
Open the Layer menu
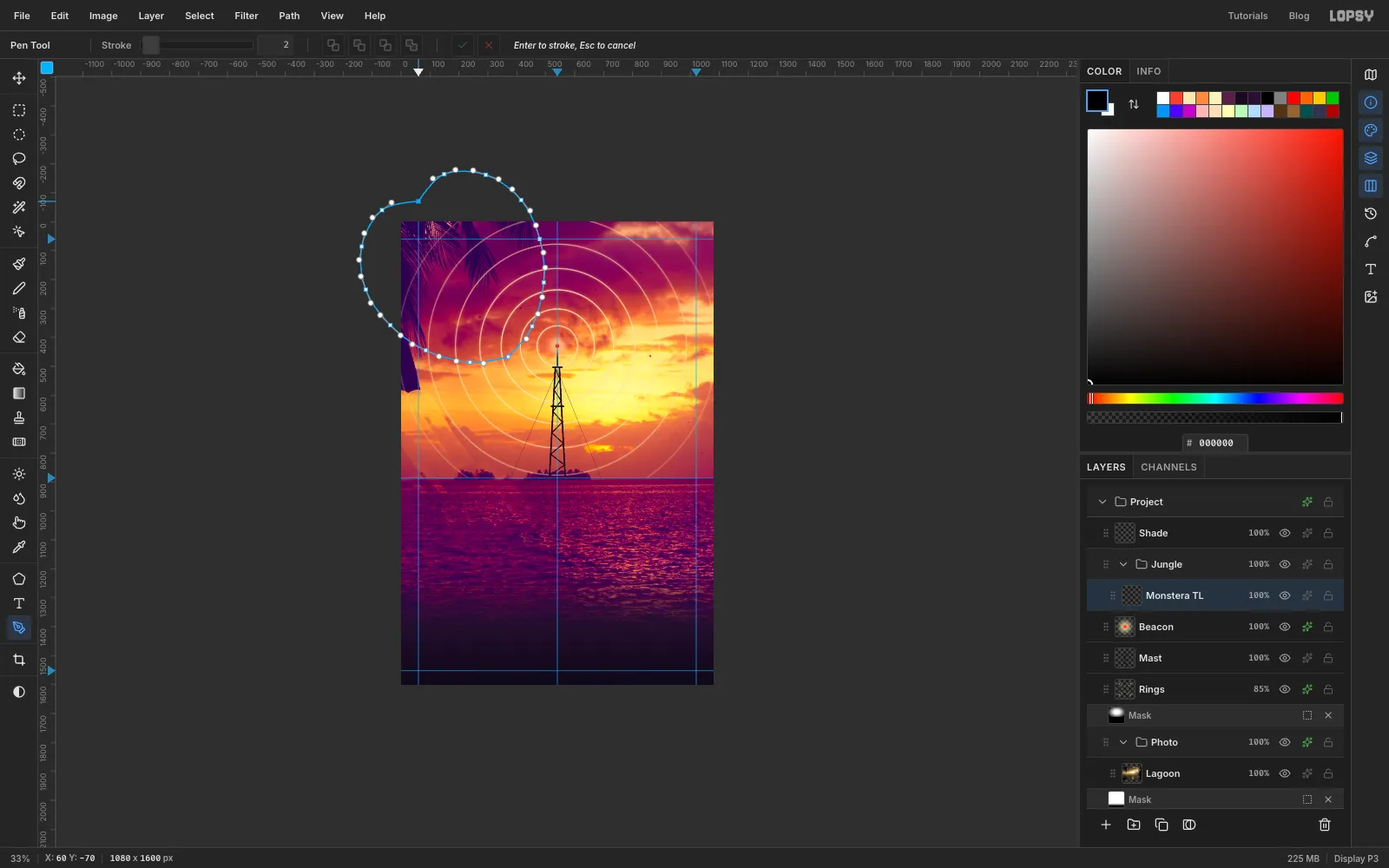151,16
